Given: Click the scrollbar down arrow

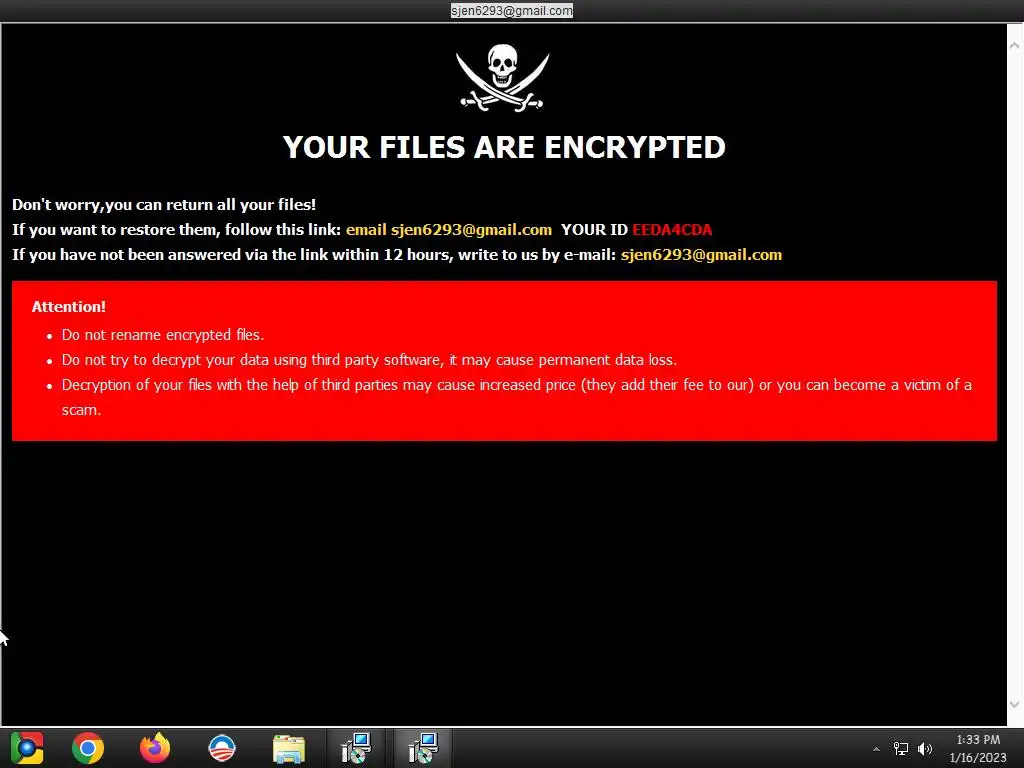Looking at the screenshot, I should 1014,705.
